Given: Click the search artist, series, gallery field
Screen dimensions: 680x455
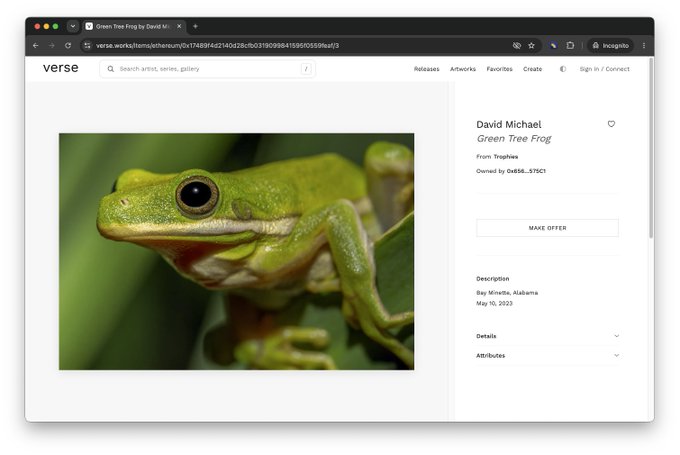Looking at the screenshot, I should 207,69.
